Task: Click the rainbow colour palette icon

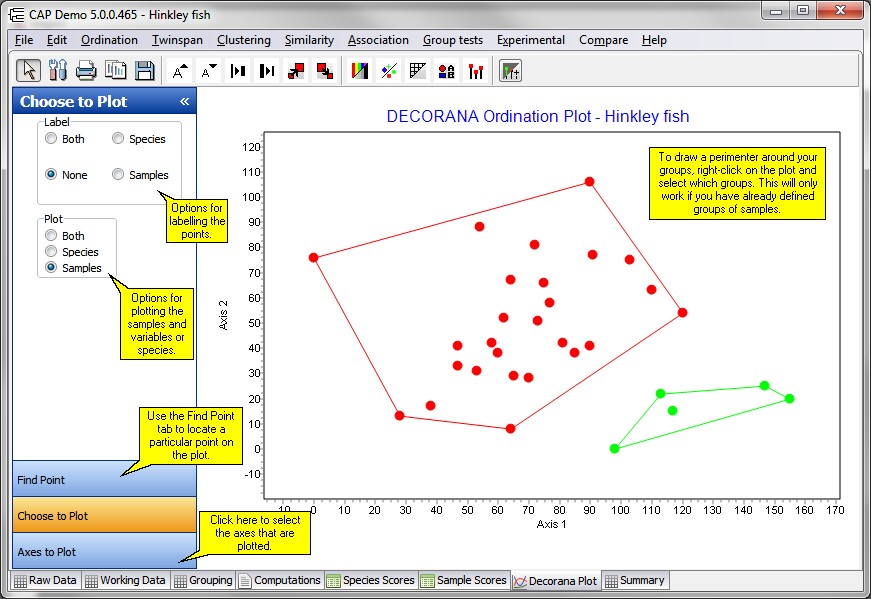Action: click(360, 71)
